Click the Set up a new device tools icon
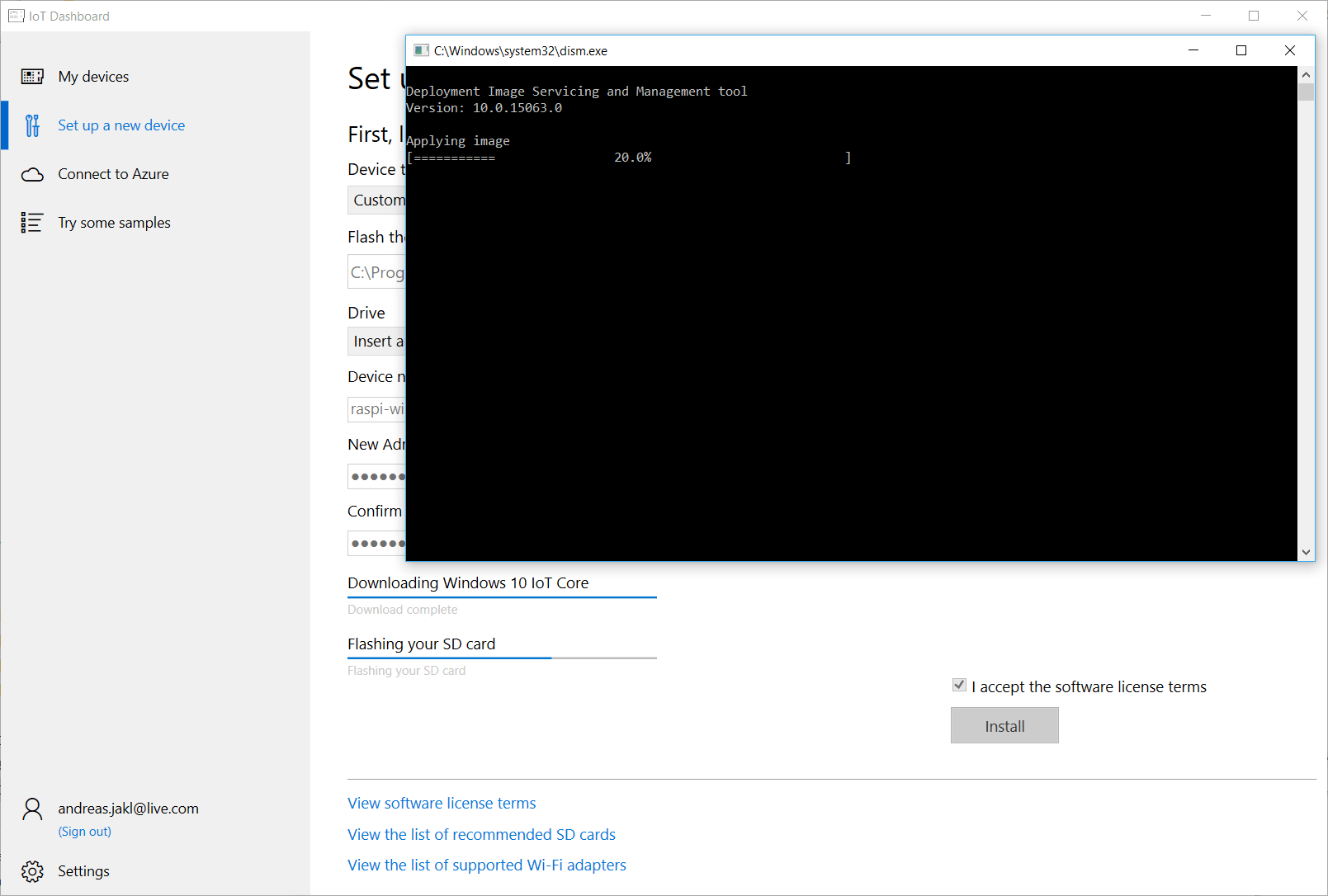The image size is (1328, 896). [31, 125]
